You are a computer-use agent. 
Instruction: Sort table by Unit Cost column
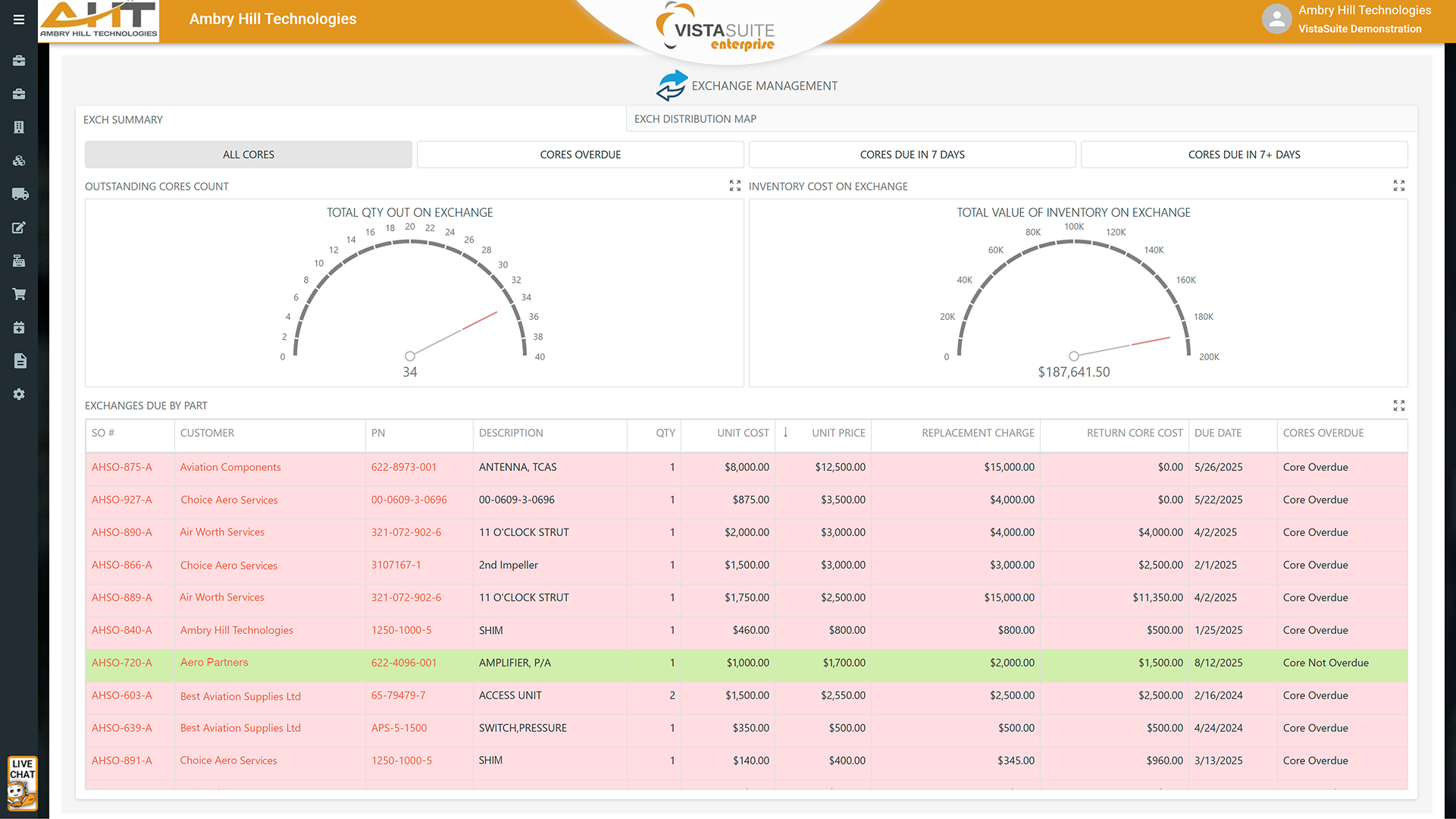[x=743, y=433]
